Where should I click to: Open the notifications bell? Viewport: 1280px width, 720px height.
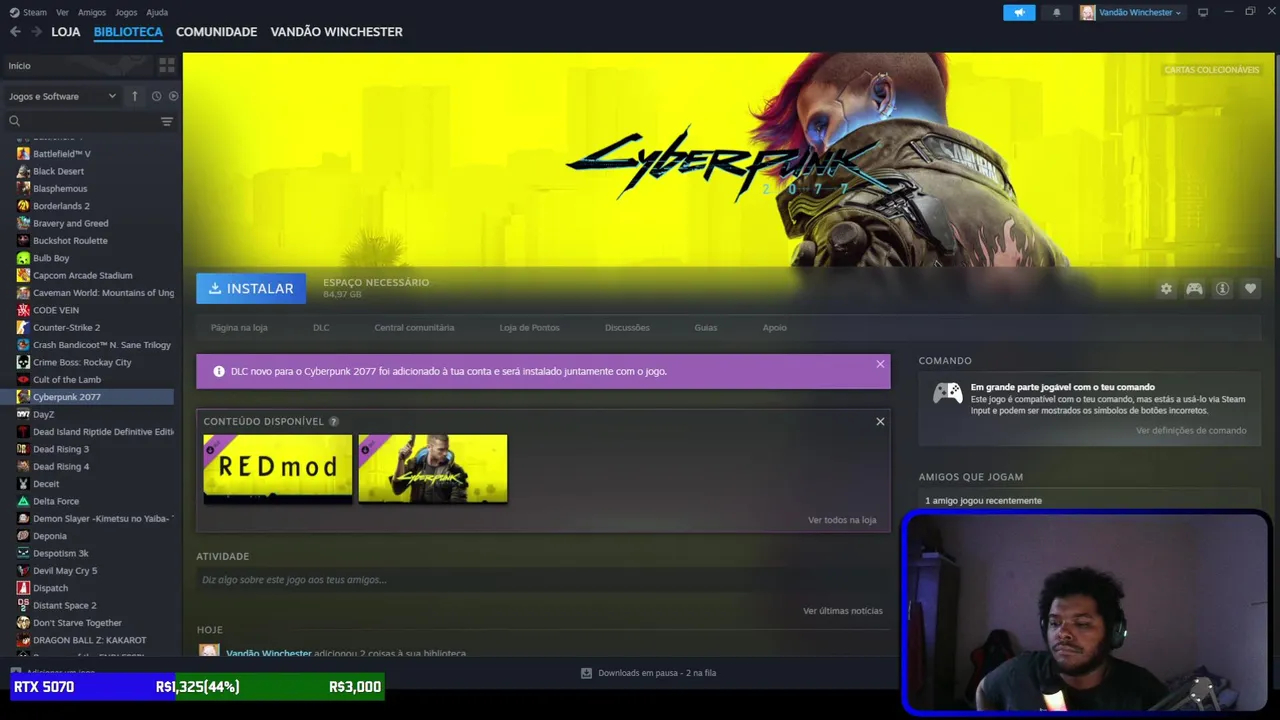click(x=1056, y=13)
